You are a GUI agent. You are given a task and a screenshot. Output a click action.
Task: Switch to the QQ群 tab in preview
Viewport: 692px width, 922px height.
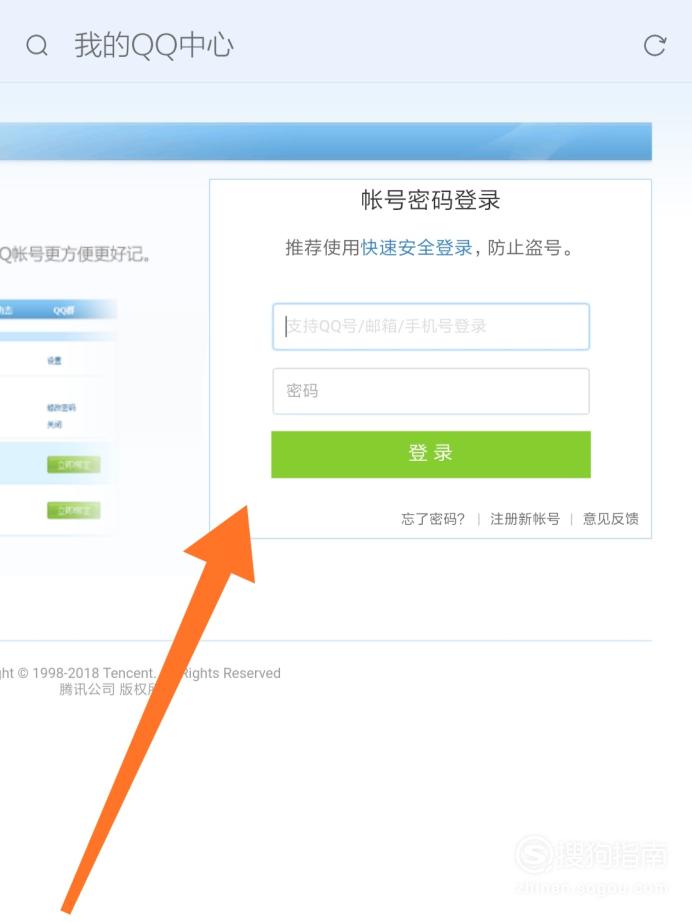point(63,310)
